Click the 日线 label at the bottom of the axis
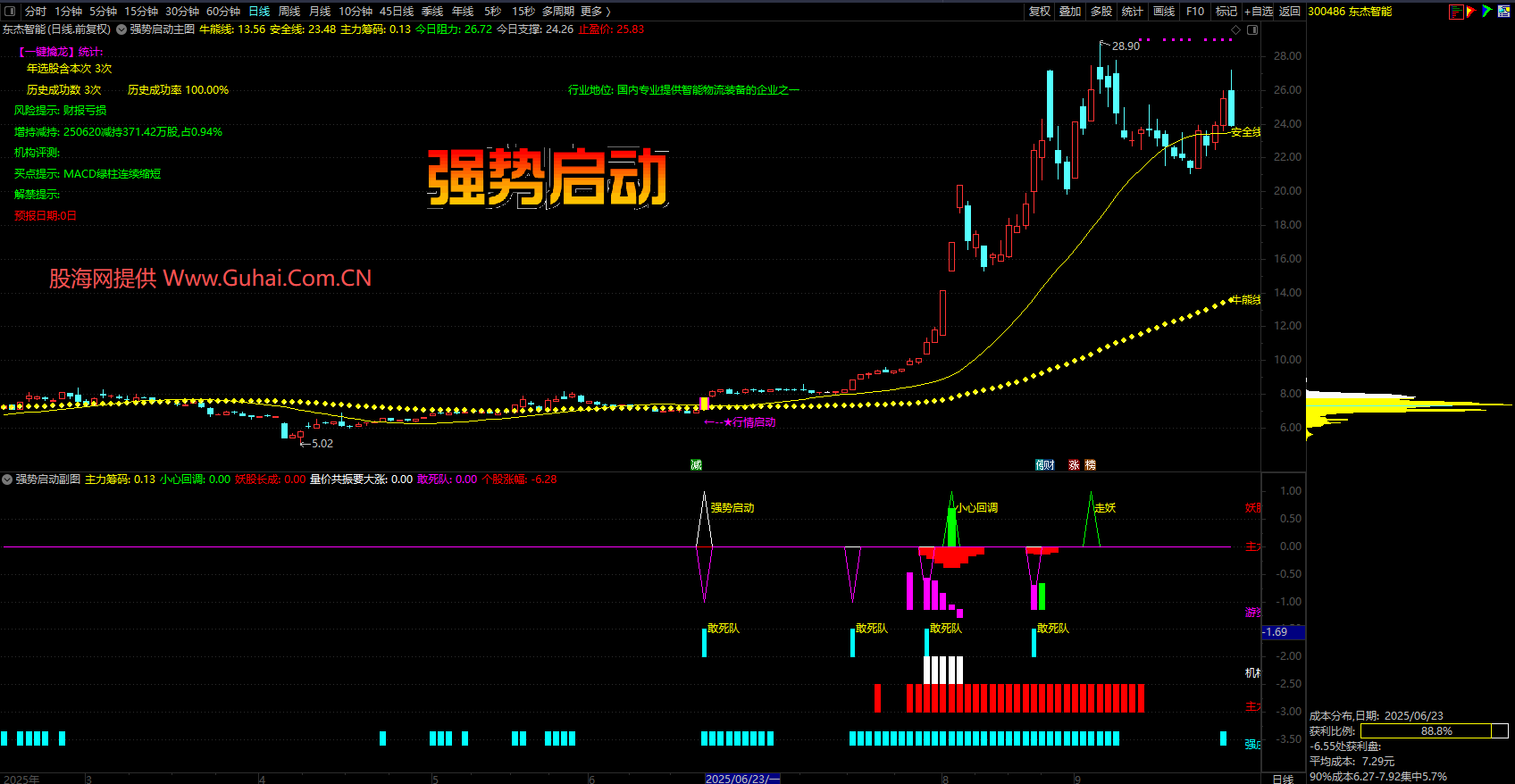1515x784 pixels. click(1283, 779)
